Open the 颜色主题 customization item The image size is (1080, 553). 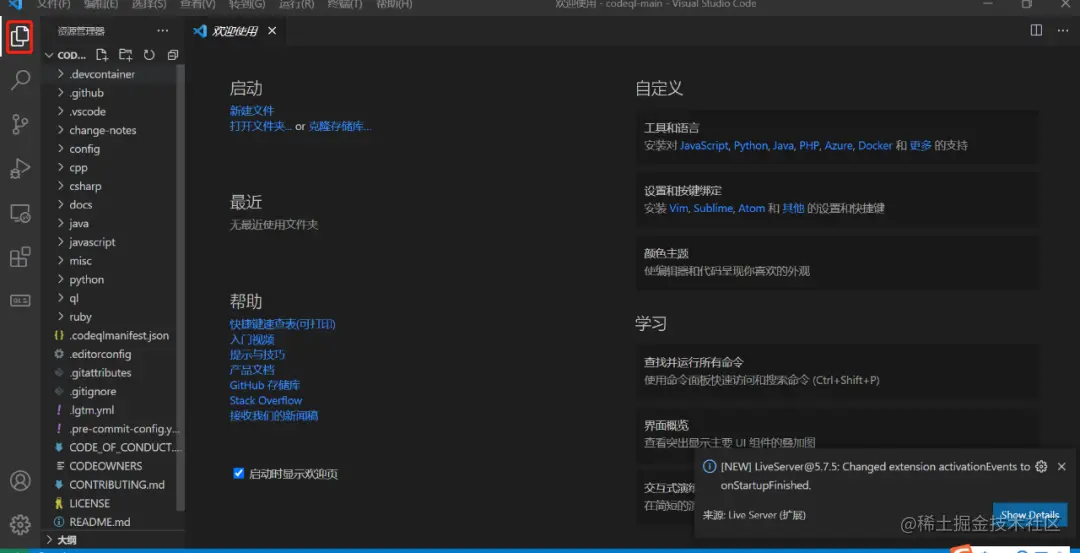point(836,262)
